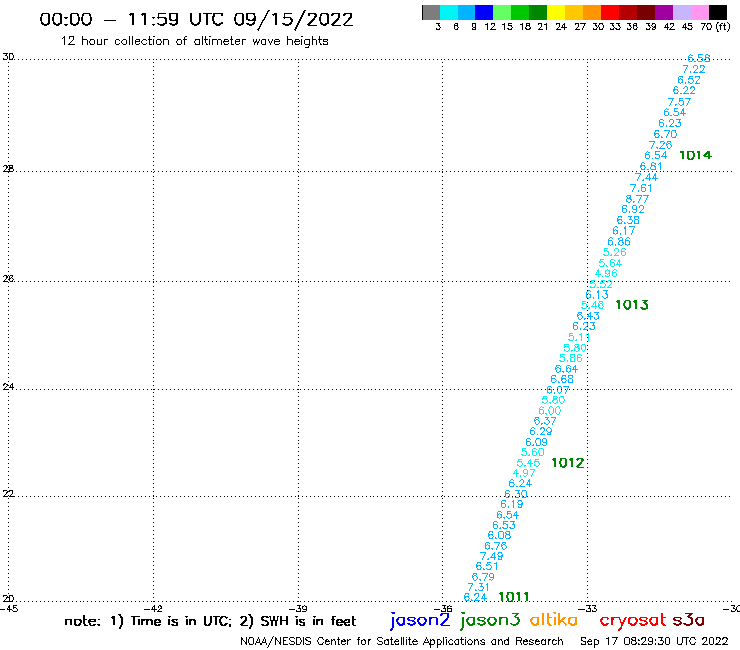740x650 pixels.
Task: Click the 6.70 wave height value
Action: click(665, 134)
